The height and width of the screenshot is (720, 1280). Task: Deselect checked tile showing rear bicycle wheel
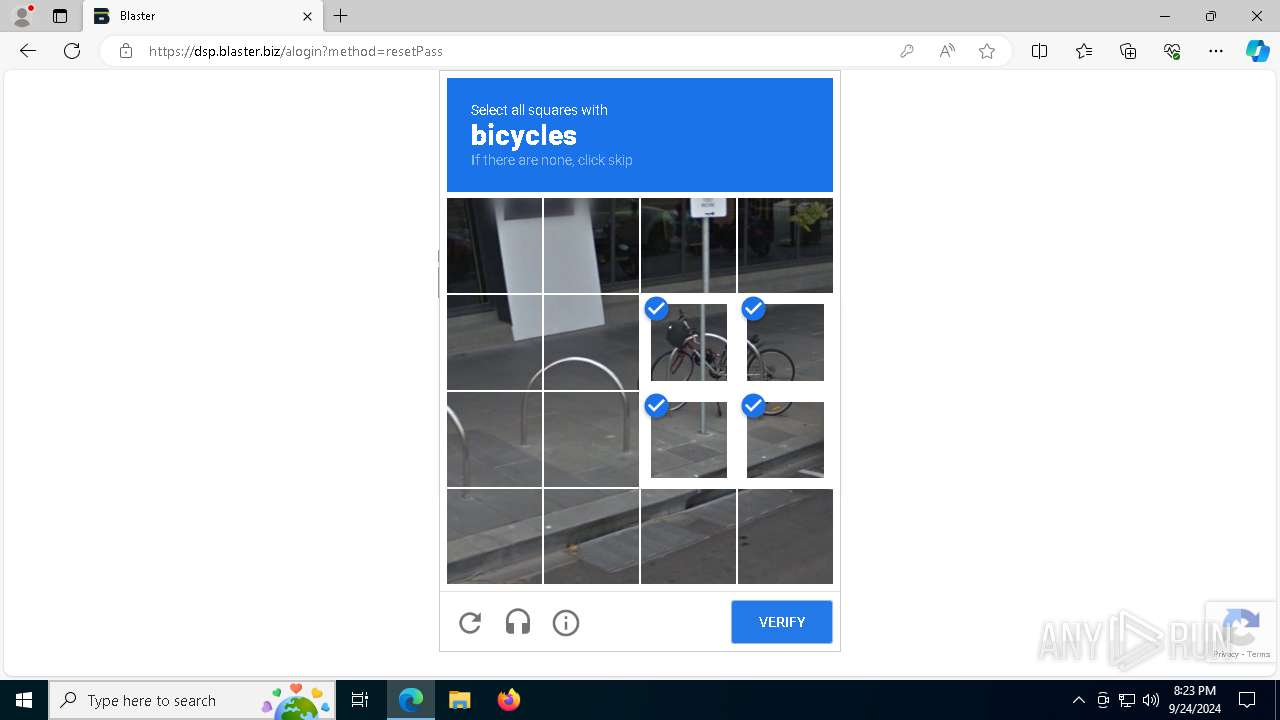click(x=785, y=342)
